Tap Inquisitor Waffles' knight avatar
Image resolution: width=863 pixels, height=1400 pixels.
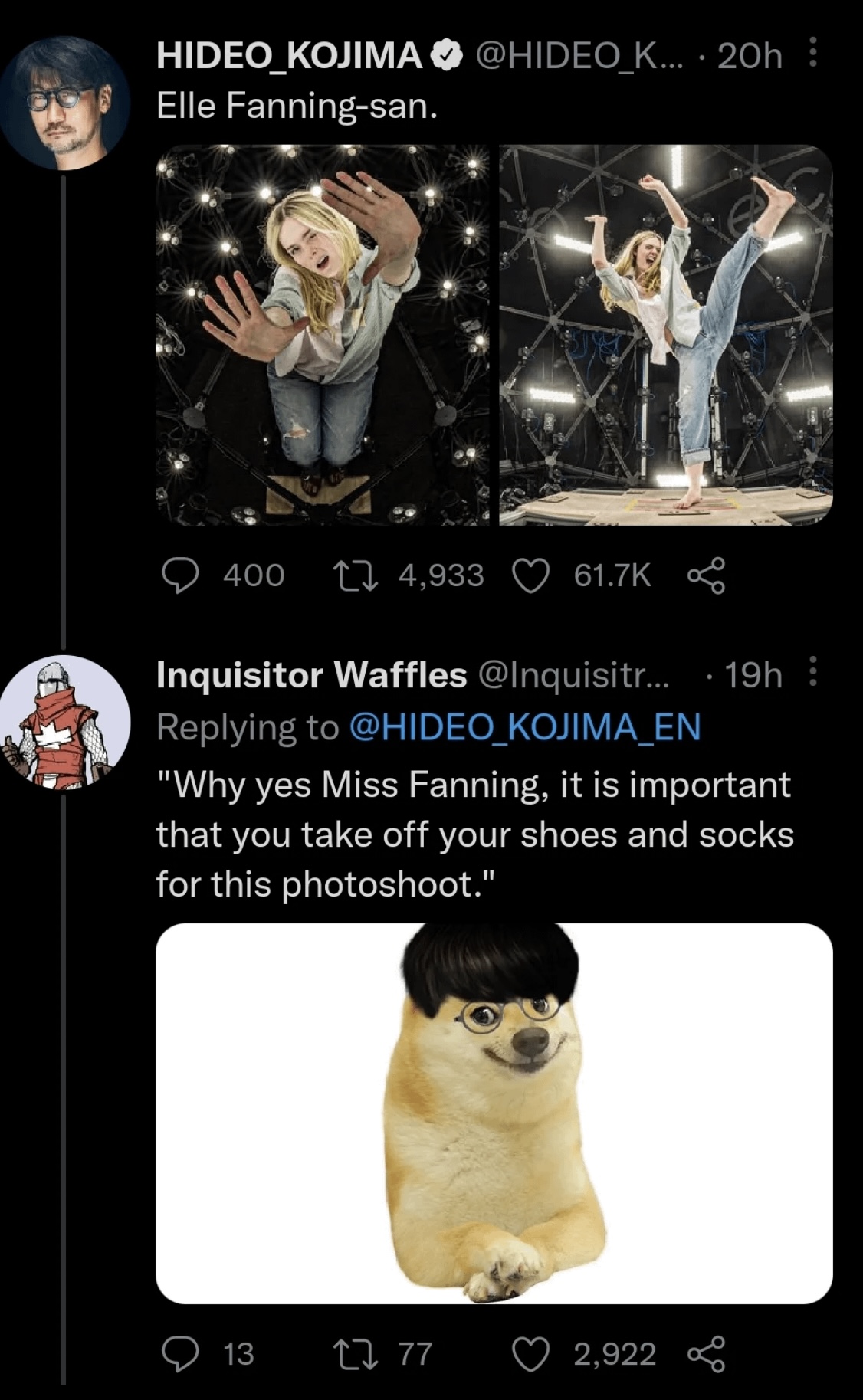click(x=65, y=721)
